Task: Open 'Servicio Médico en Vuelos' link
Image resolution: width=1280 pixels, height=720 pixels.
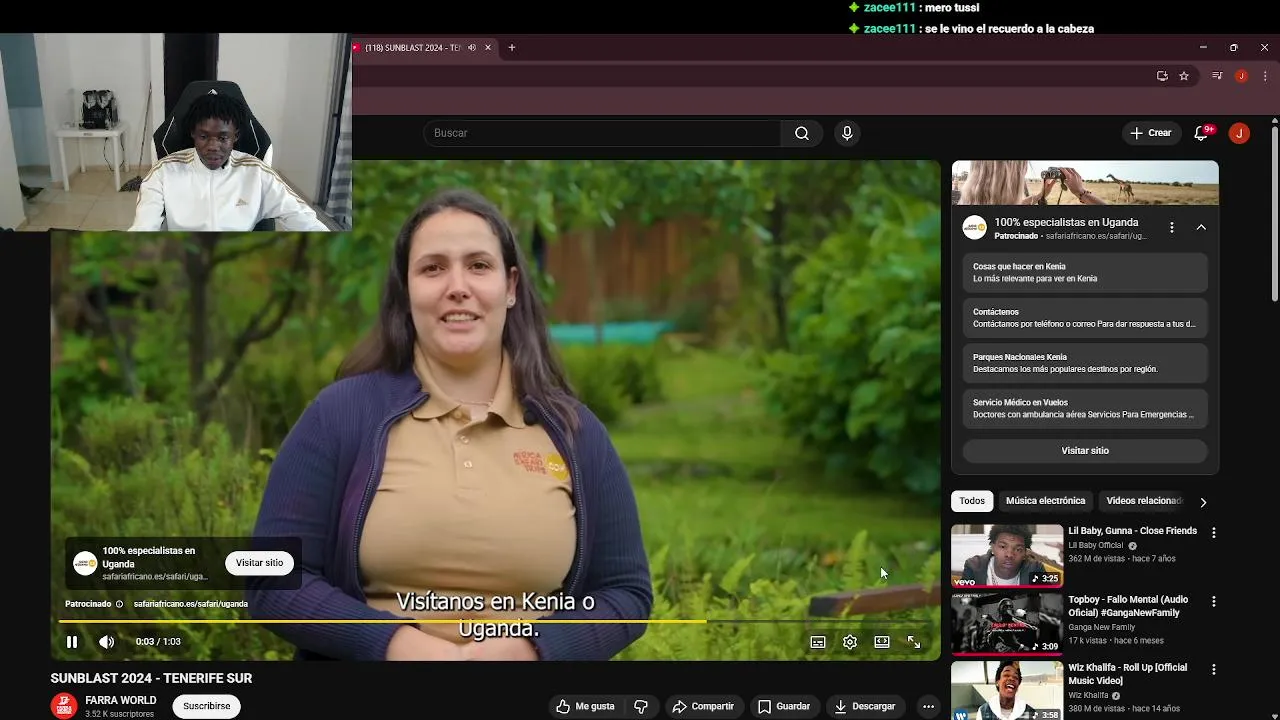Action: (x=1085, y=408)
